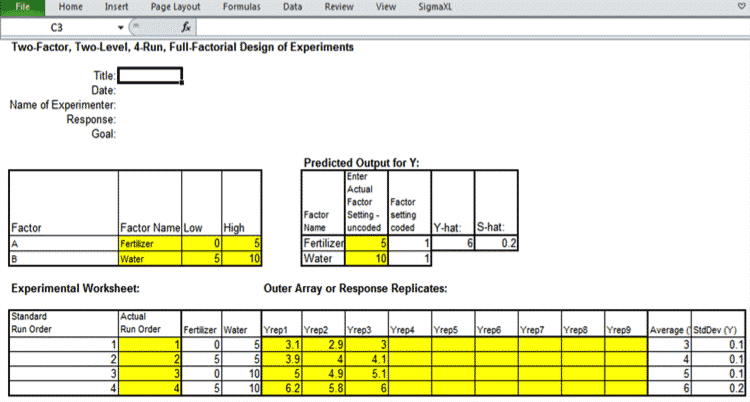Viewport: 750px width, 402px height.
Task: Open the File tab
Action: [22, 7]
